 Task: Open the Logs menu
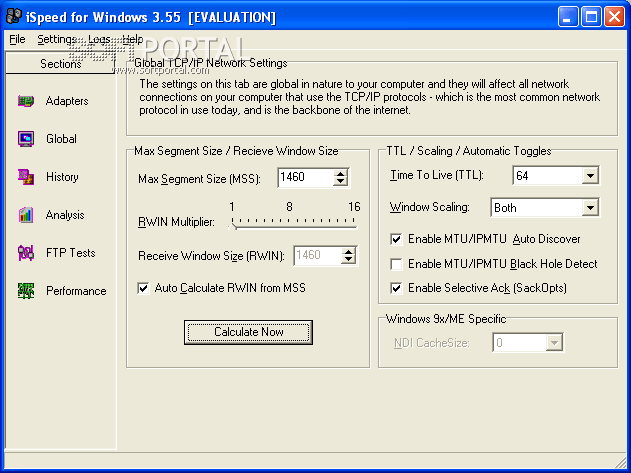click(99, 39)
